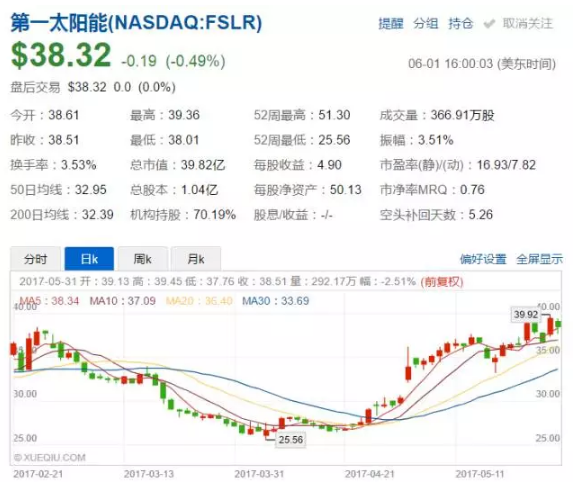The height and width of the screenshot is (497, 574).
Task: Select the 日k chart tab
Action: [89, 259]
